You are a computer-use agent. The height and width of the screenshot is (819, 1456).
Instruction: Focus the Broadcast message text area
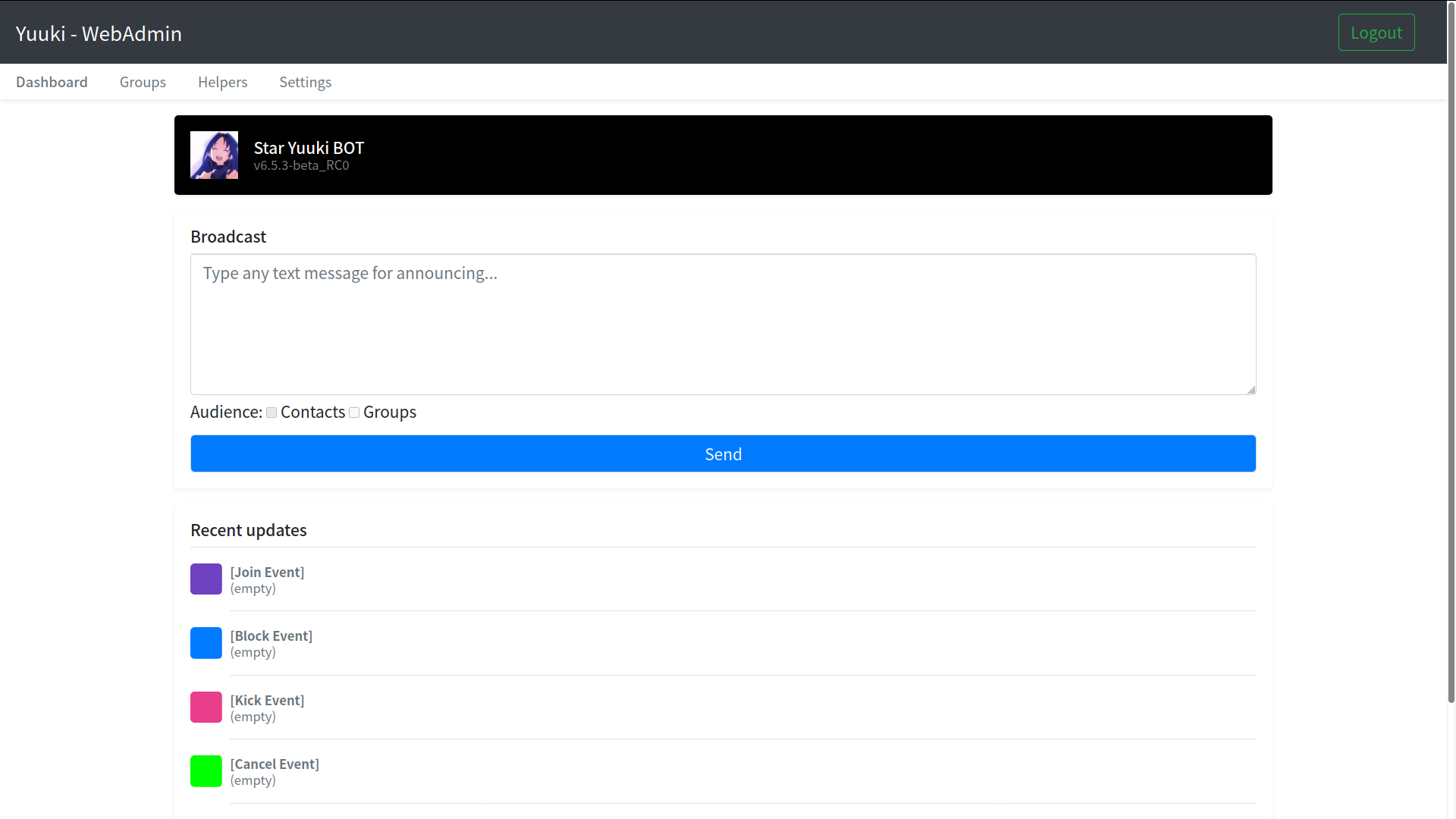723,324
